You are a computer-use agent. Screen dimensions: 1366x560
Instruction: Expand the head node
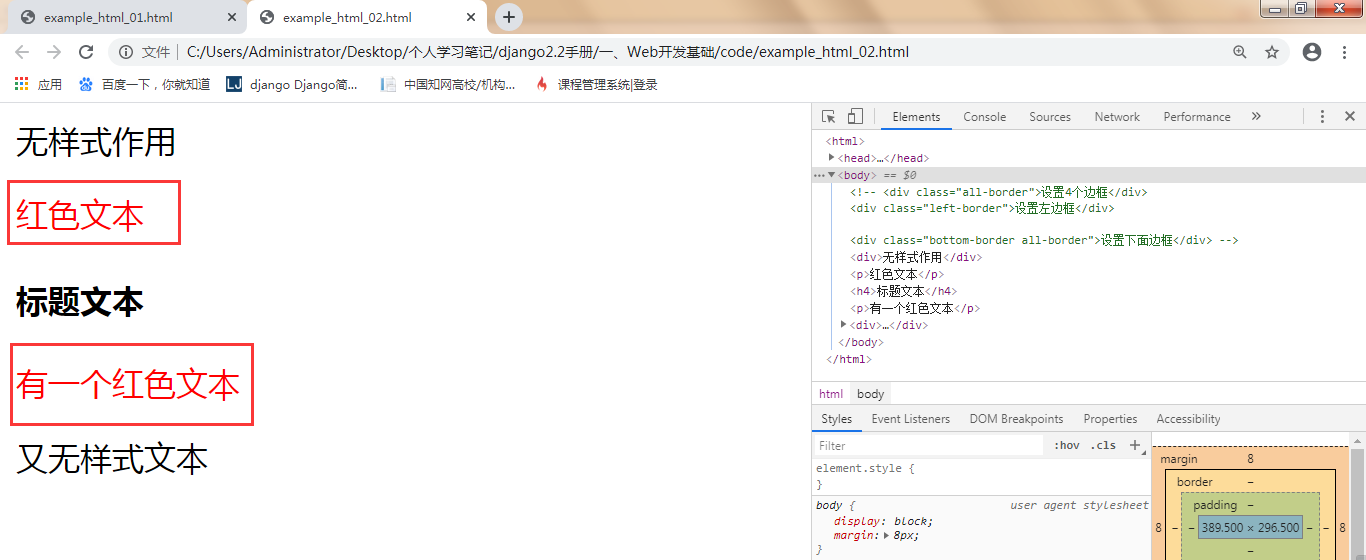click(x=831, y=157)
